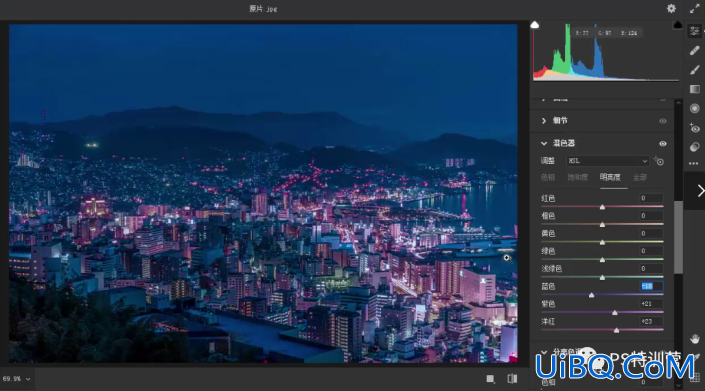Toggle full screen mode arrows icon
Screen dimensions: 705x391
(695, 9)
